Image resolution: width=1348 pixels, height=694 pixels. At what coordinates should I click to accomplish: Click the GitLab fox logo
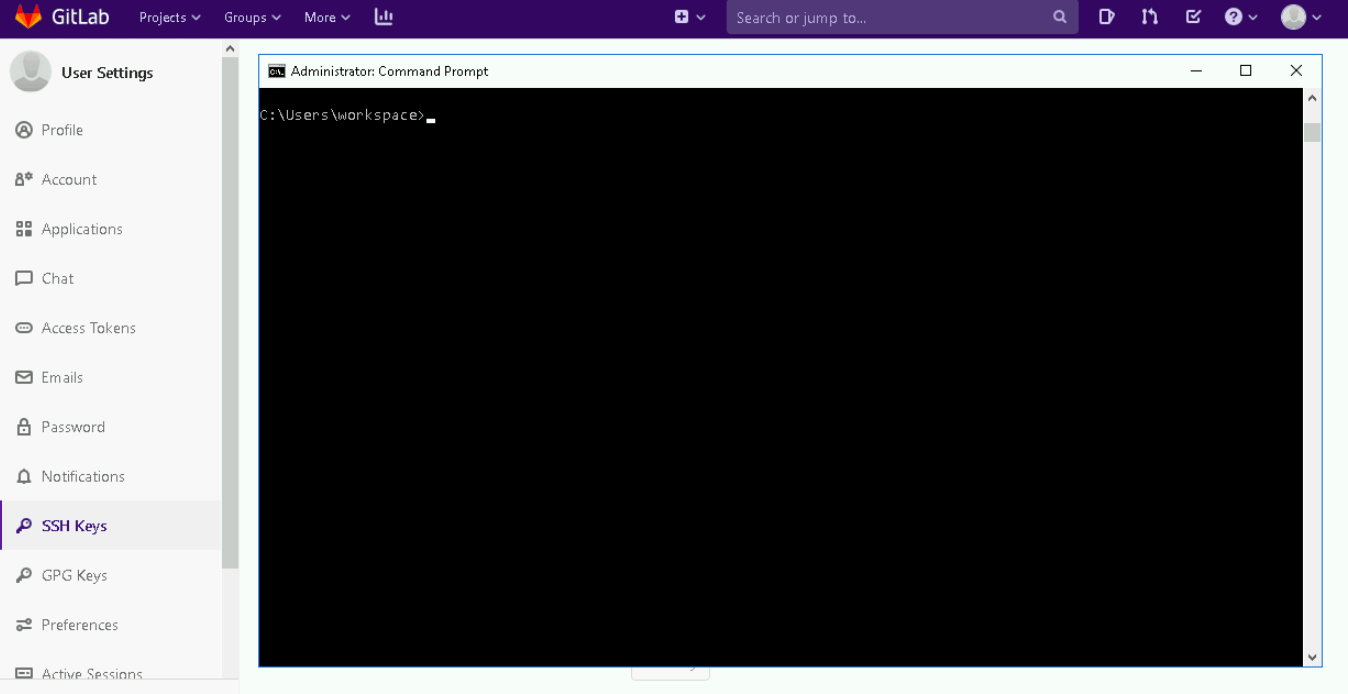(x=28, y=17)
